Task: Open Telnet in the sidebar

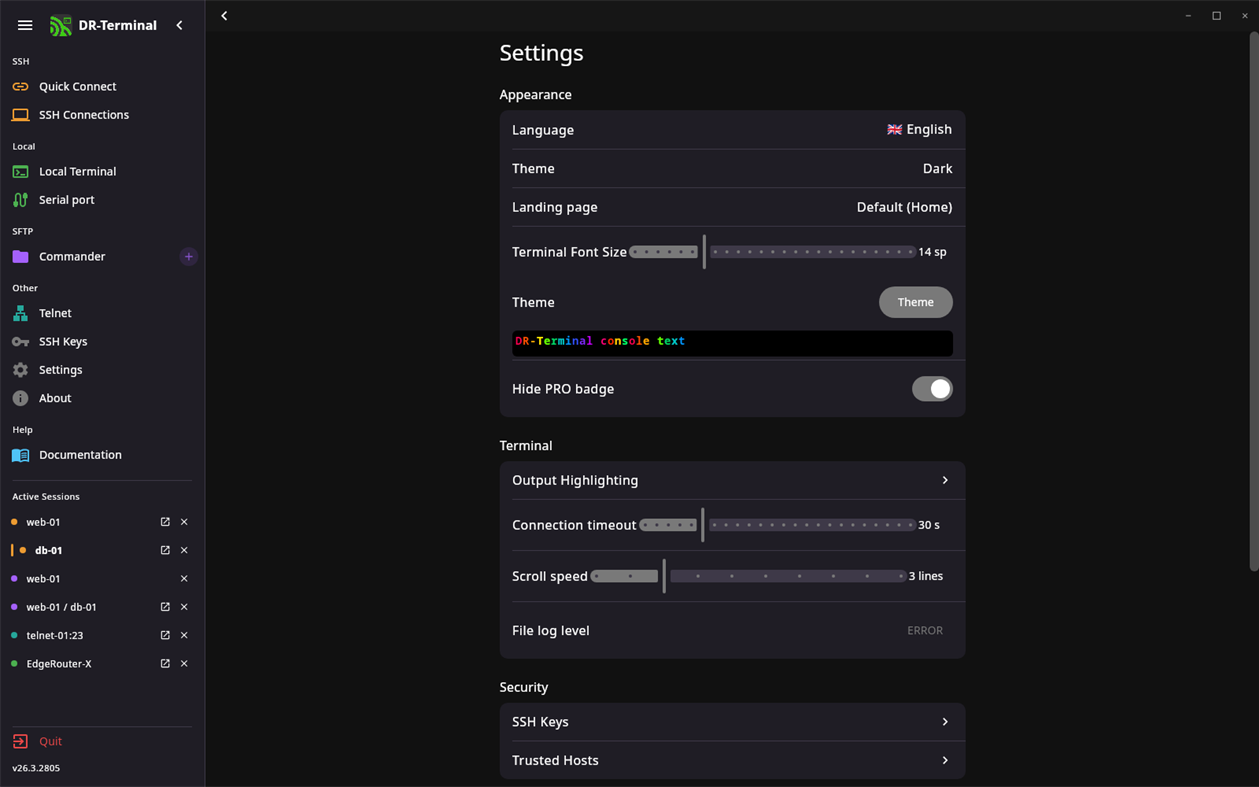Action: [x=55, y=313]
